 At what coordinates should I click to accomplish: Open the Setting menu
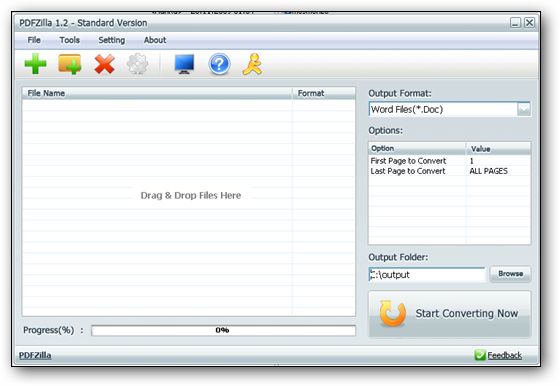[111, 40]
